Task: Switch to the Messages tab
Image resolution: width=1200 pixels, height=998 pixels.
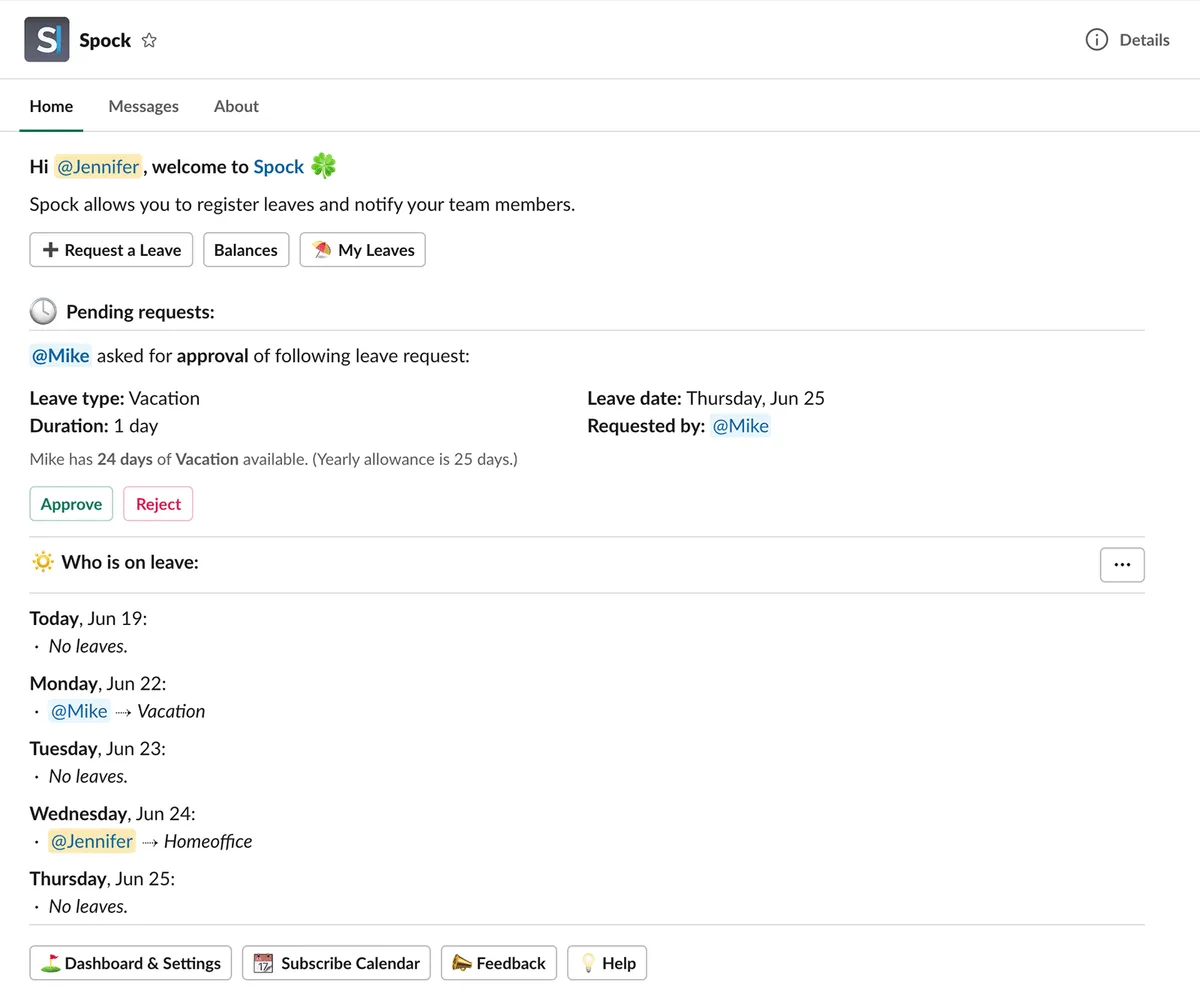Action: [143, 106]
